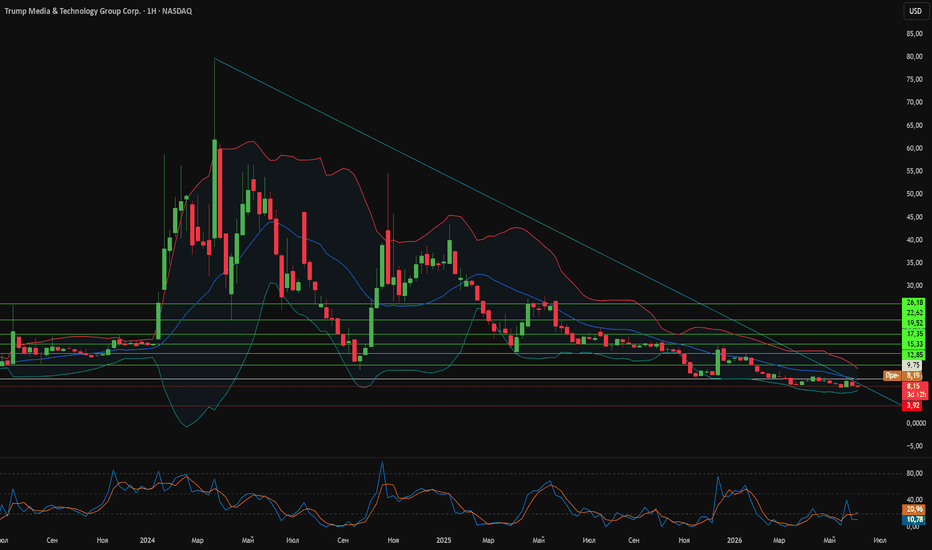This screenshot has height=550, width=932.
Task: Click the orange 8,19 pre-market price label
Action: click(912, 375)
